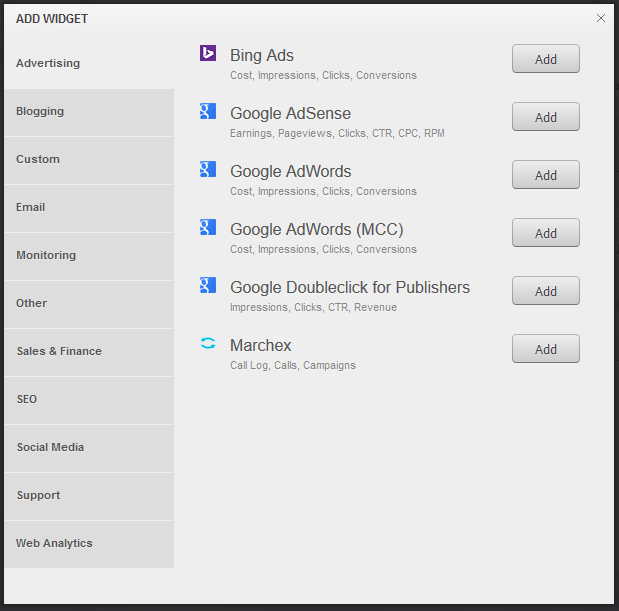This screenshot has width=619, height=611.
Task: Click the Google Doubleclick for Publishers icon
Action: [x=208, y=285]
